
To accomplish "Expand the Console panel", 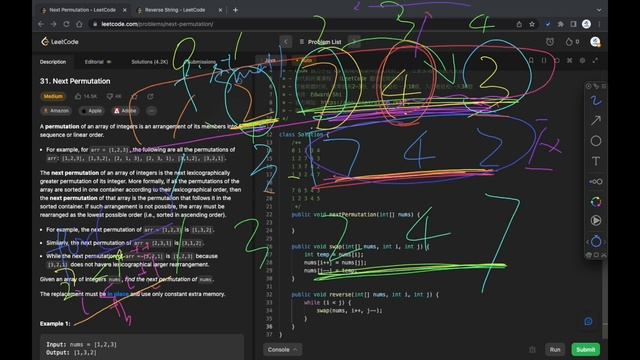I will tap(282, 350).
